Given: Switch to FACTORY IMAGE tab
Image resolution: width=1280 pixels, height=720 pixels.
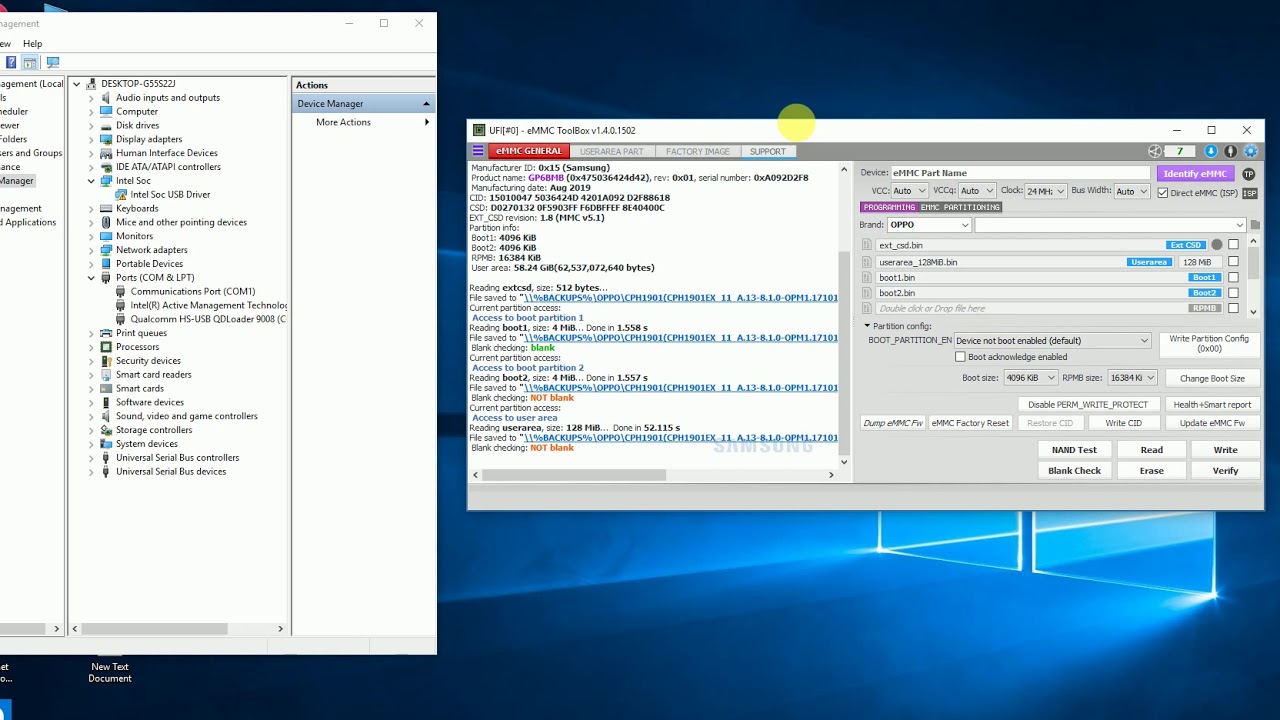Looking at the screenshot, I should click(698, 151).
